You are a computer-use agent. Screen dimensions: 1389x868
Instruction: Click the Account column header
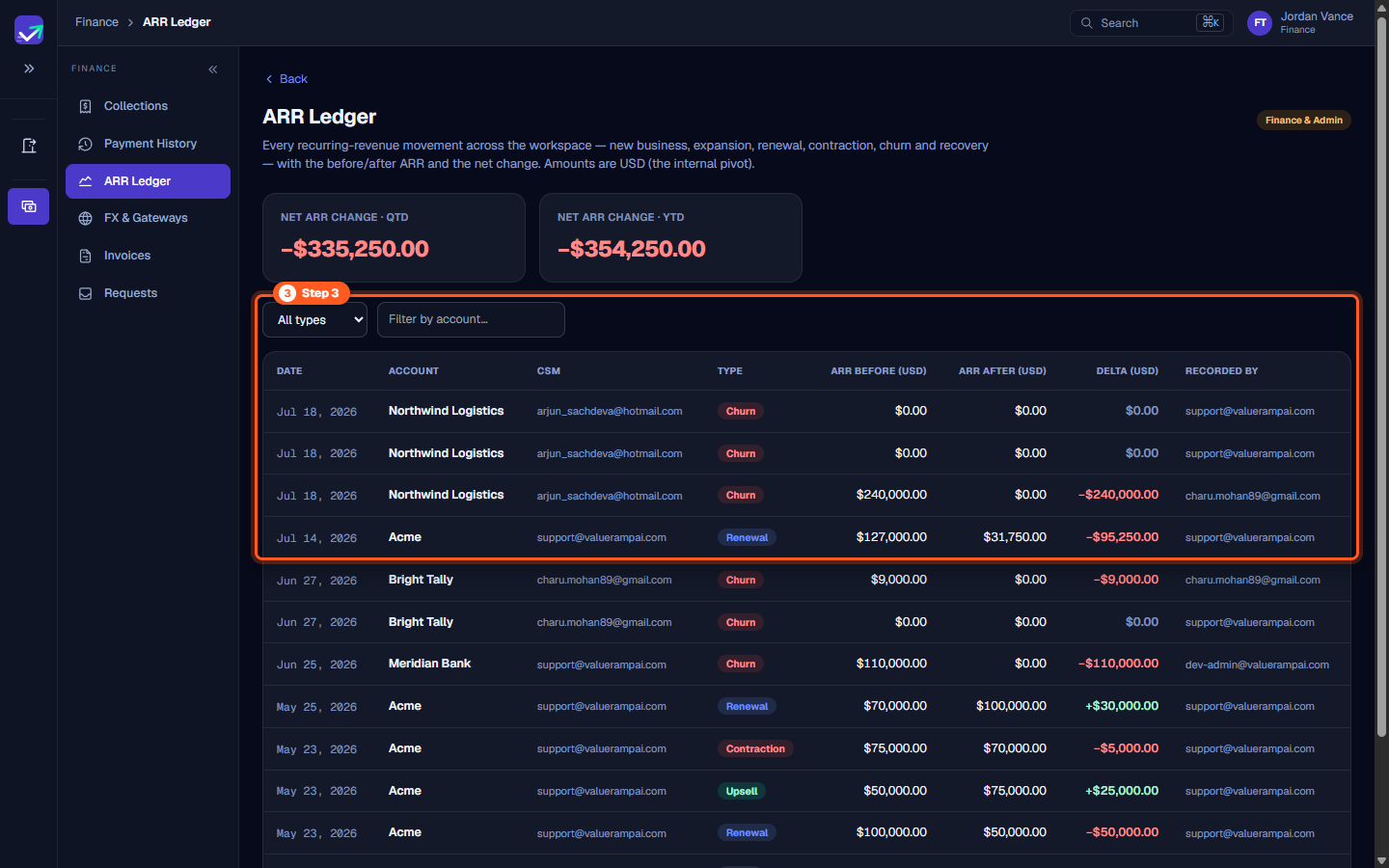pos(414,371)
